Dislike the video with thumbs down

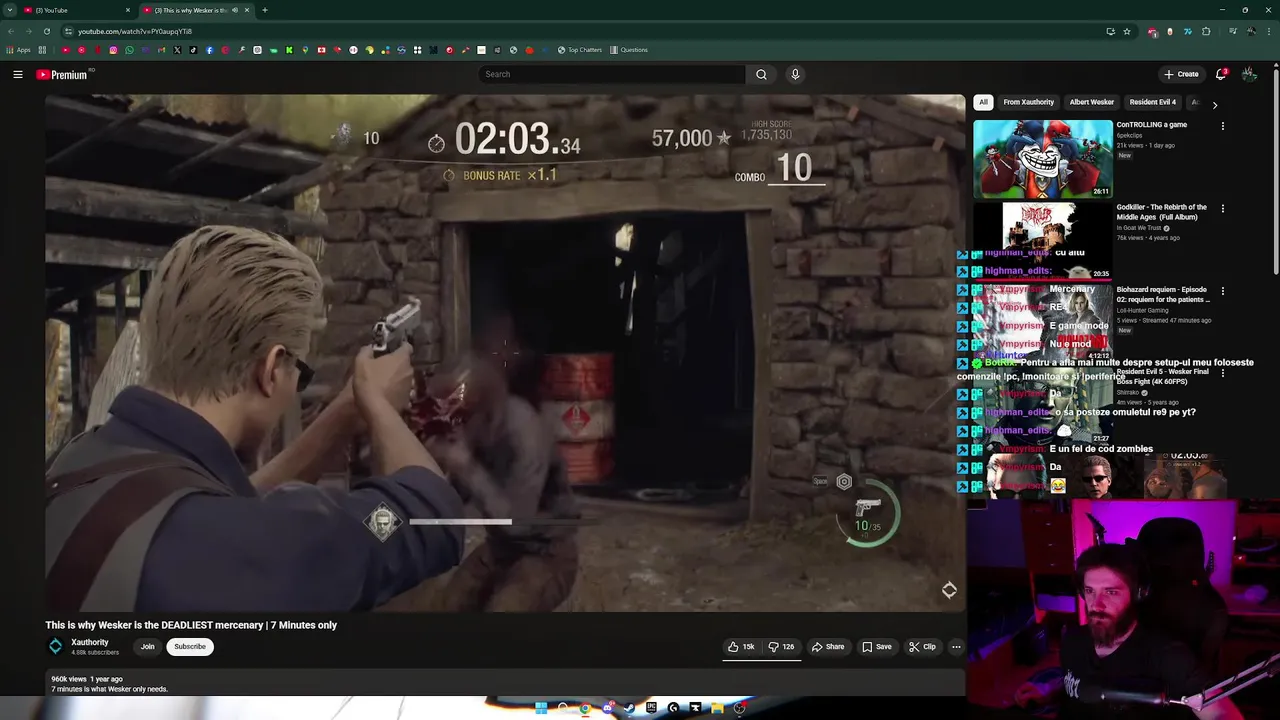click(781, 647)
